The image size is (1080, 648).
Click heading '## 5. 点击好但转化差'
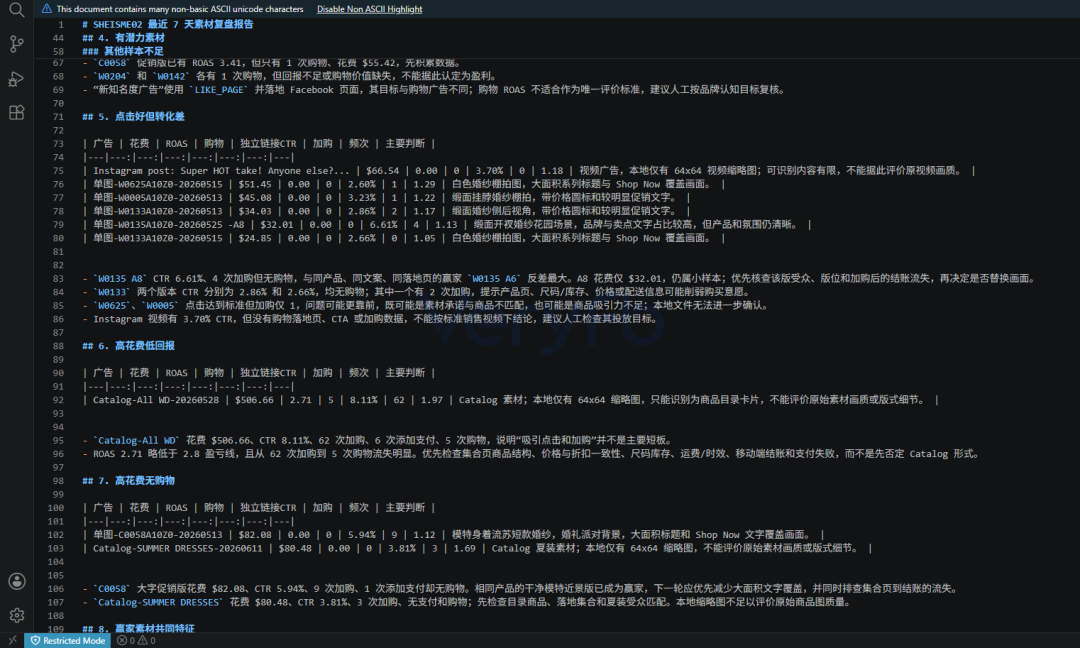tap(133, 116)
